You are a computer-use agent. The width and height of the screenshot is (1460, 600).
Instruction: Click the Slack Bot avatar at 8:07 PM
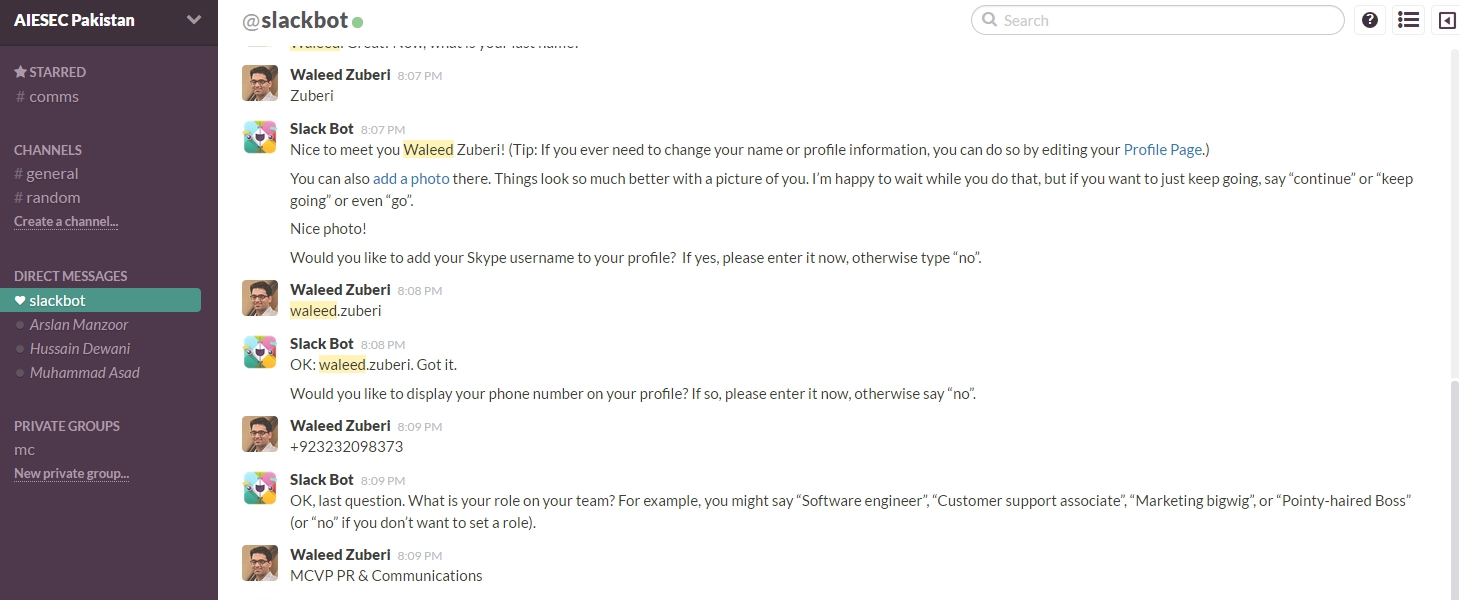point(260,137)
